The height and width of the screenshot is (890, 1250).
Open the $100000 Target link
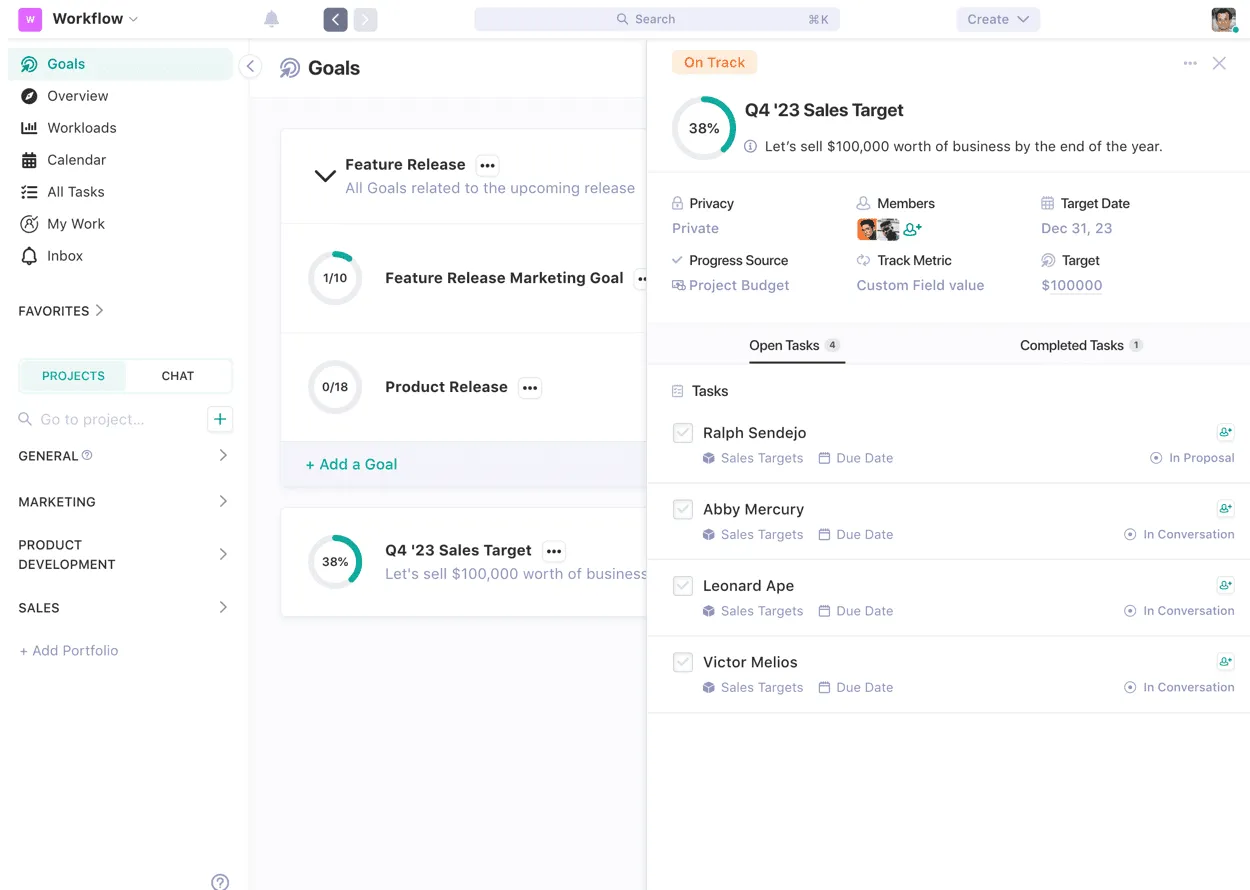coord(1071,285)
